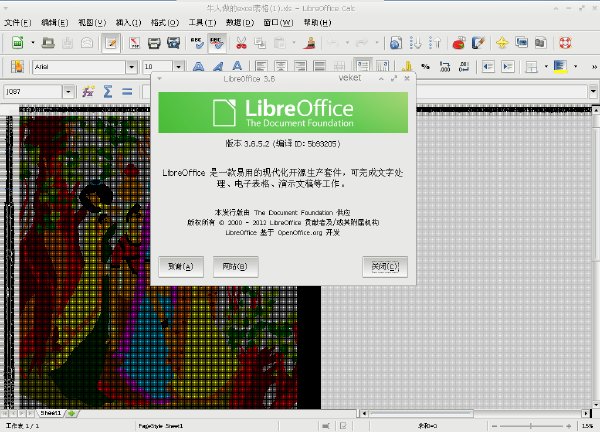
Task: Open the Borders dropdown arrow
Action: [546, 67]
